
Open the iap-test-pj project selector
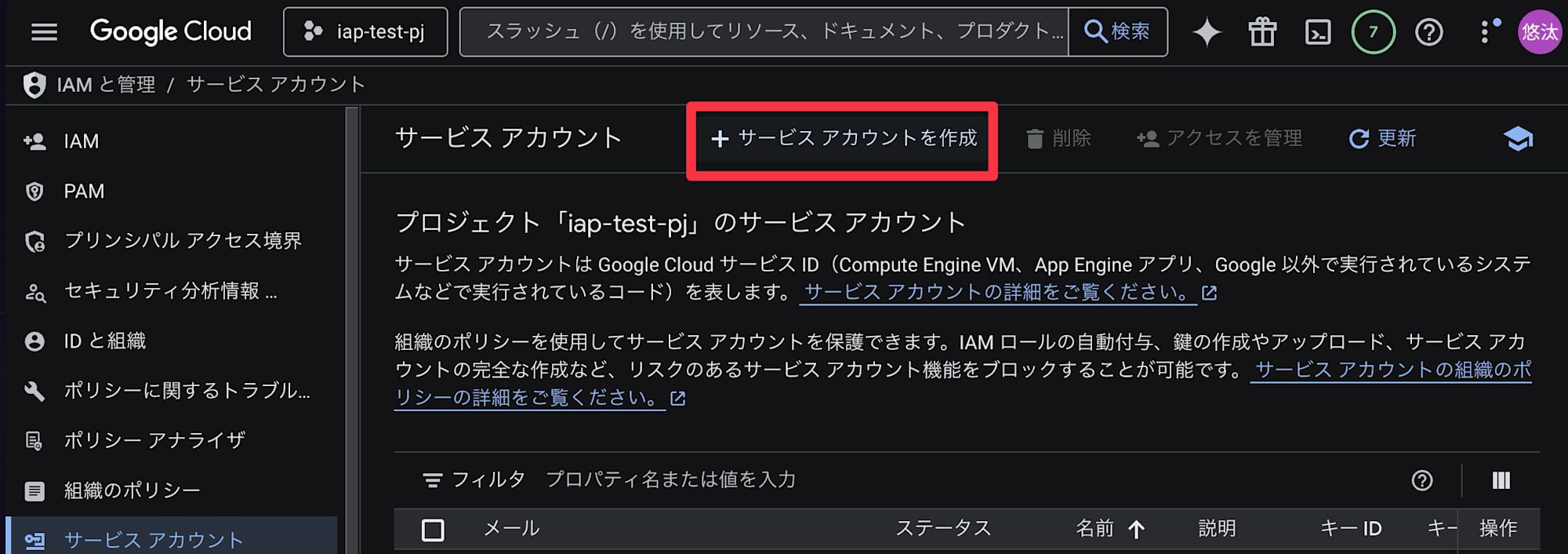(365, 32)
